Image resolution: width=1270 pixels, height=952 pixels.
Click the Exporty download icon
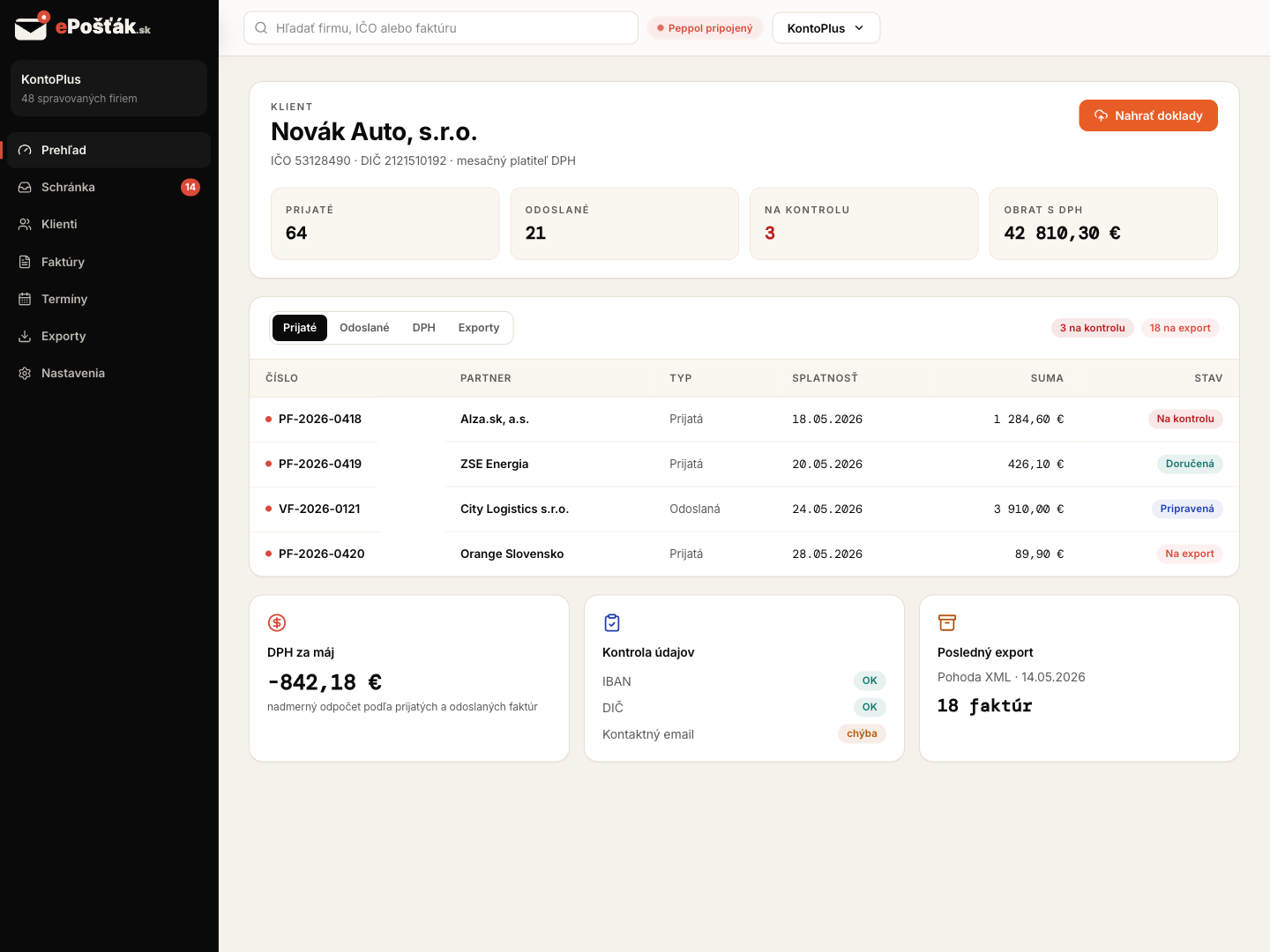click(x=25, y=336)
